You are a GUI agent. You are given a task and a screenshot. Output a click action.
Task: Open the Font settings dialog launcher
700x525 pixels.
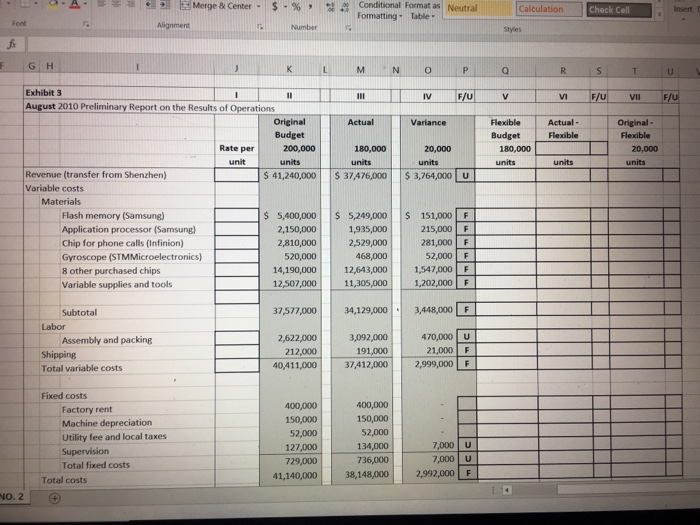coord(86,24)
